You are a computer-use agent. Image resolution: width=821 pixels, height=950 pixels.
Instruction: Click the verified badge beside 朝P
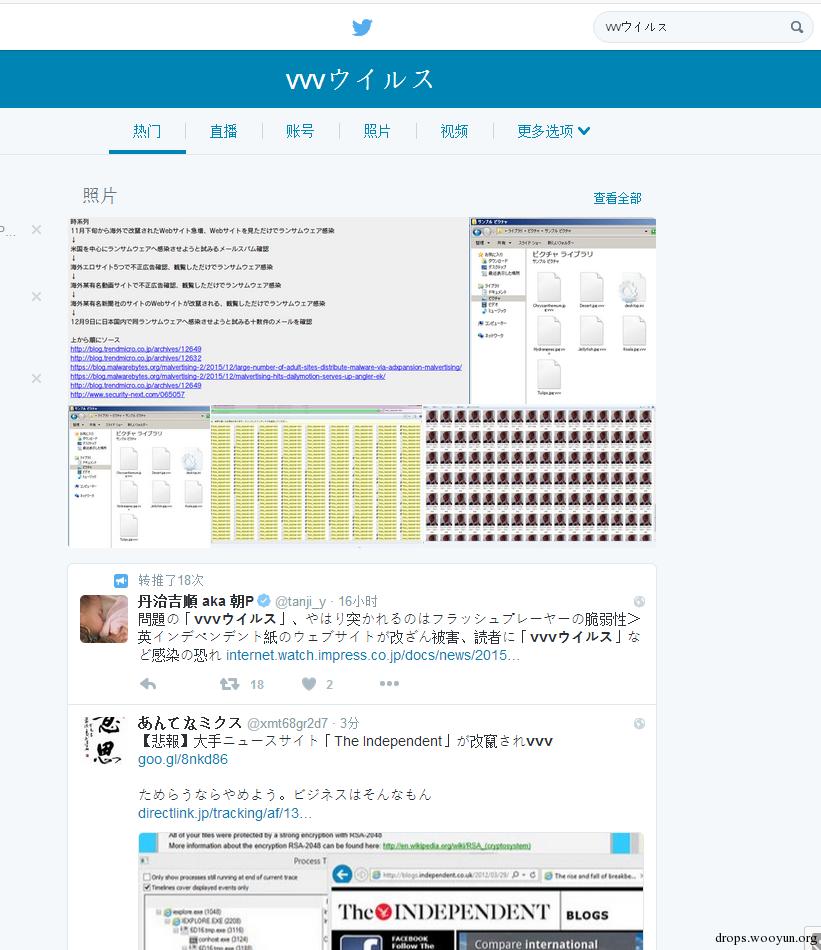click(264, 601)
